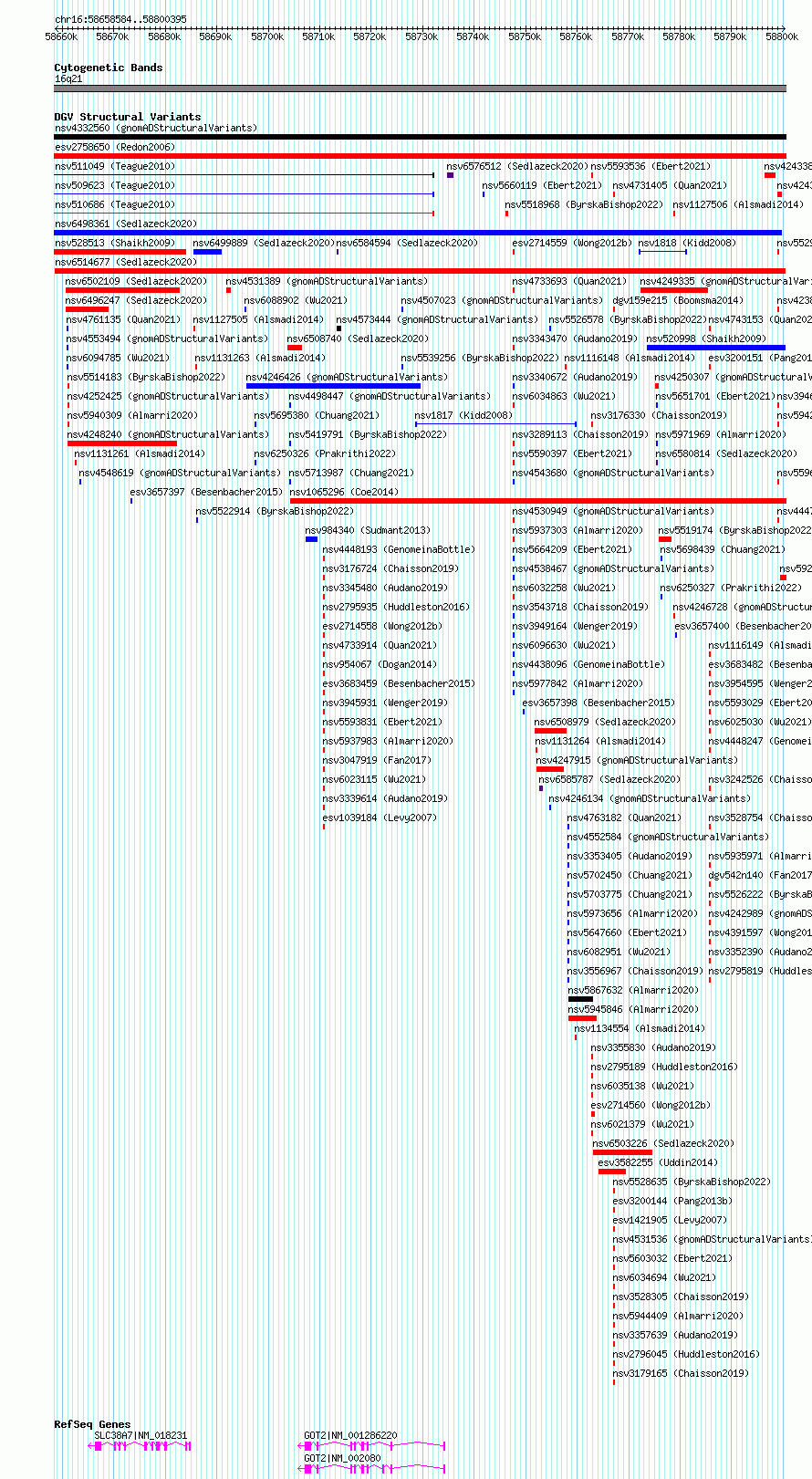This screenshot has height=1479, width=812.
Task: Open GOT2|NM_001286220 transcript
Action: point(373,1446)
